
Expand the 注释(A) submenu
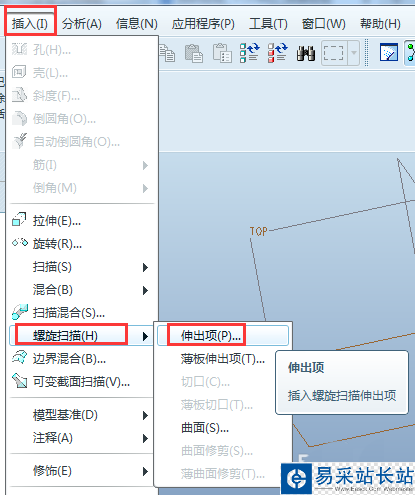pyautogui.click(x=82, y=438)
